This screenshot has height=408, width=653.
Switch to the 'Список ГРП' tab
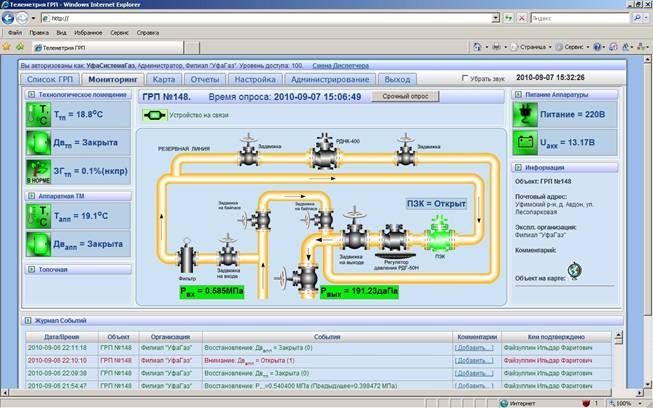[x=50, y=79]
